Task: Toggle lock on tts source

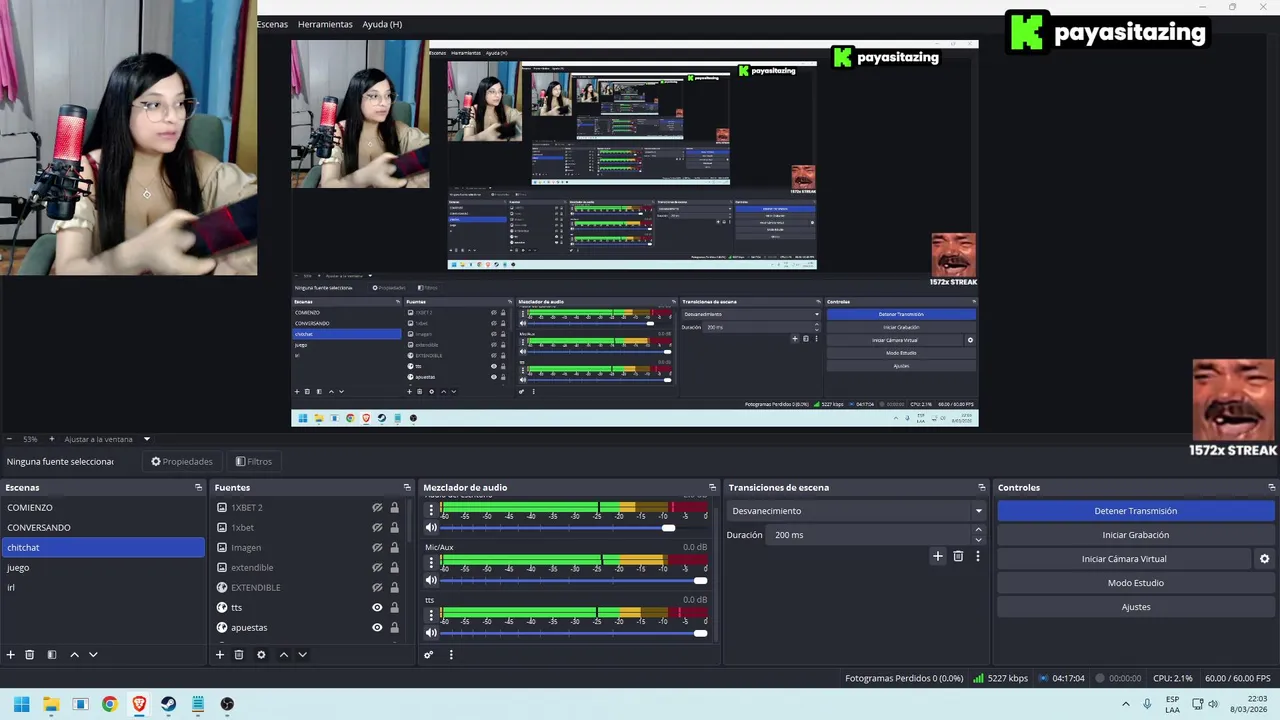Action: (395, 608)
